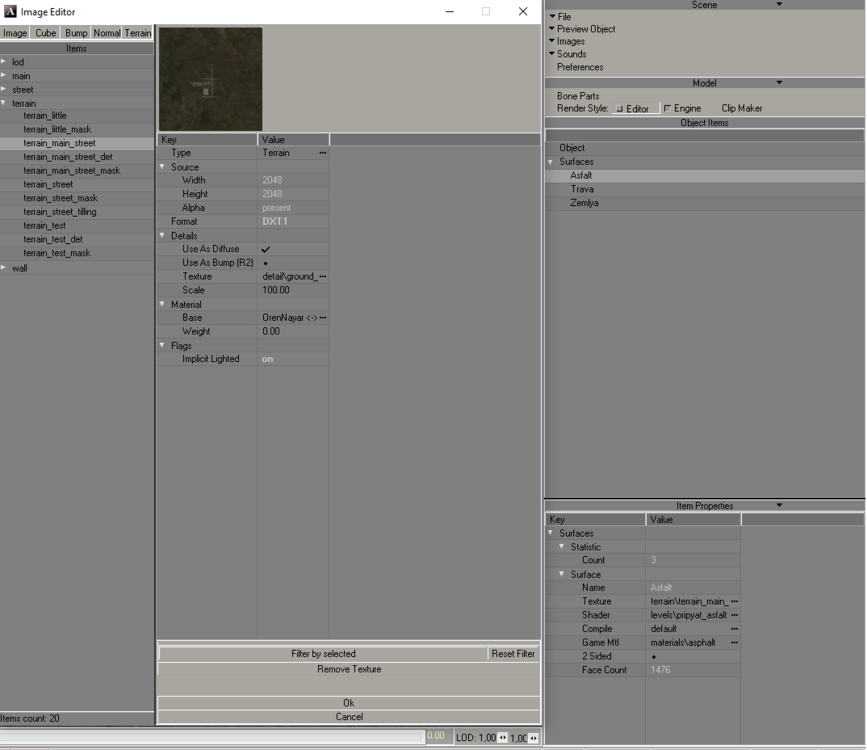Select terrain_street_mask in the list
867x750 pixels.
tap(60, 198)
